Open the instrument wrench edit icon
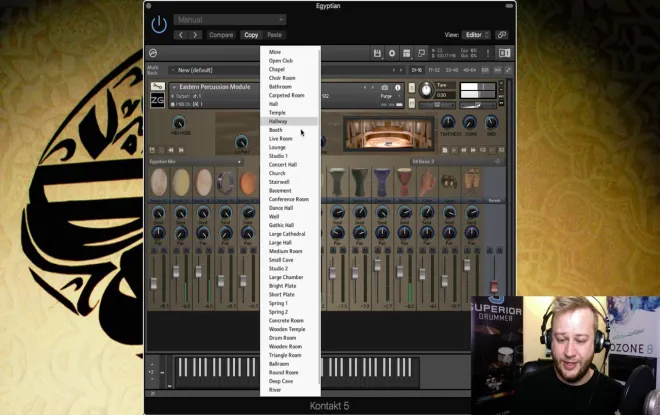Image resolution: width=660 pixels, height=415 pixels. [x=158, y=86]
